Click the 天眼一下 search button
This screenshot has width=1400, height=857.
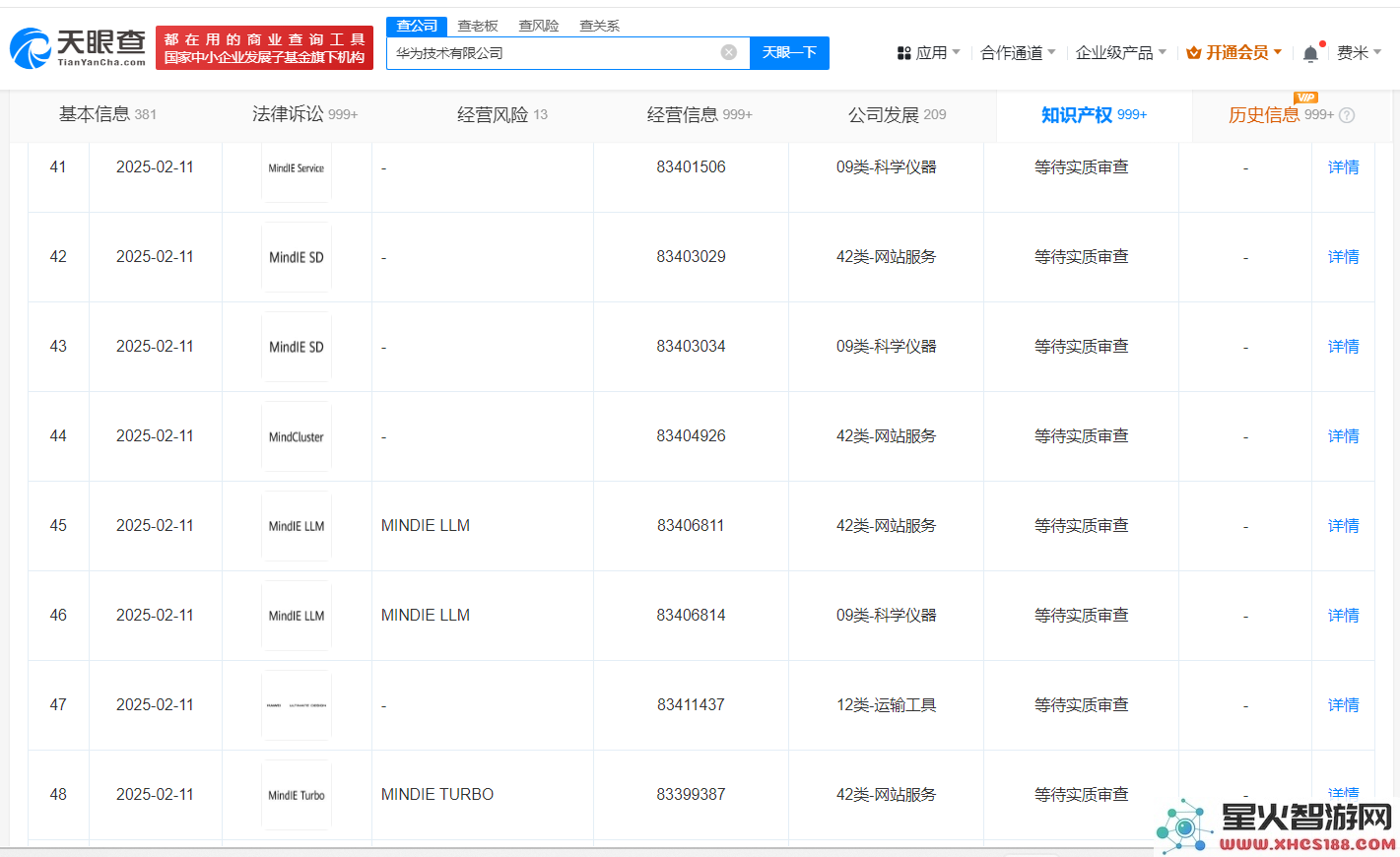pos(789,53)
